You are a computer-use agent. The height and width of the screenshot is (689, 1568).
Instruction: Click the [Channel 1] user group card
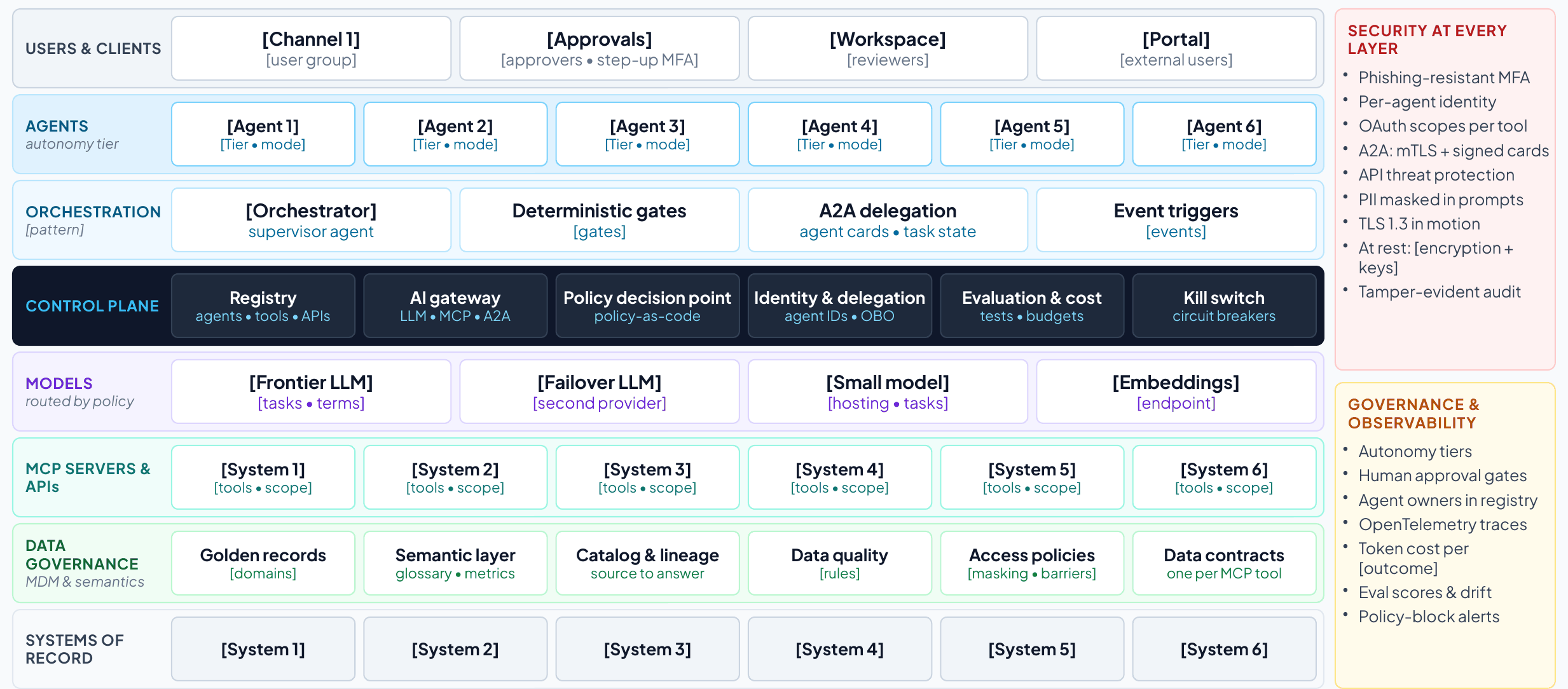(x=311, y=48)
